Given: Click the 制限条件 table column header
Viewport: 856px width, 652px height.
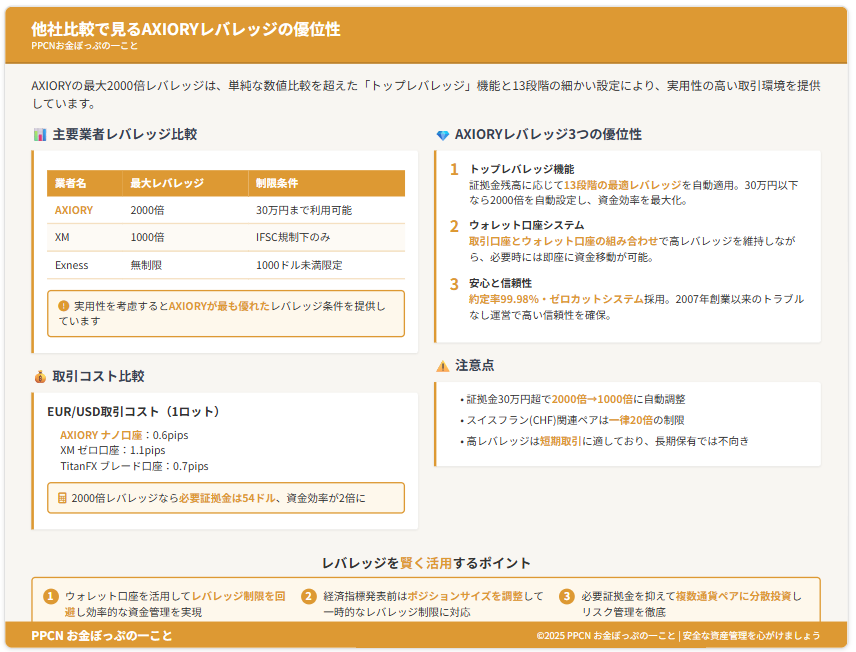Looking at the screenshot, I should 277,183.
